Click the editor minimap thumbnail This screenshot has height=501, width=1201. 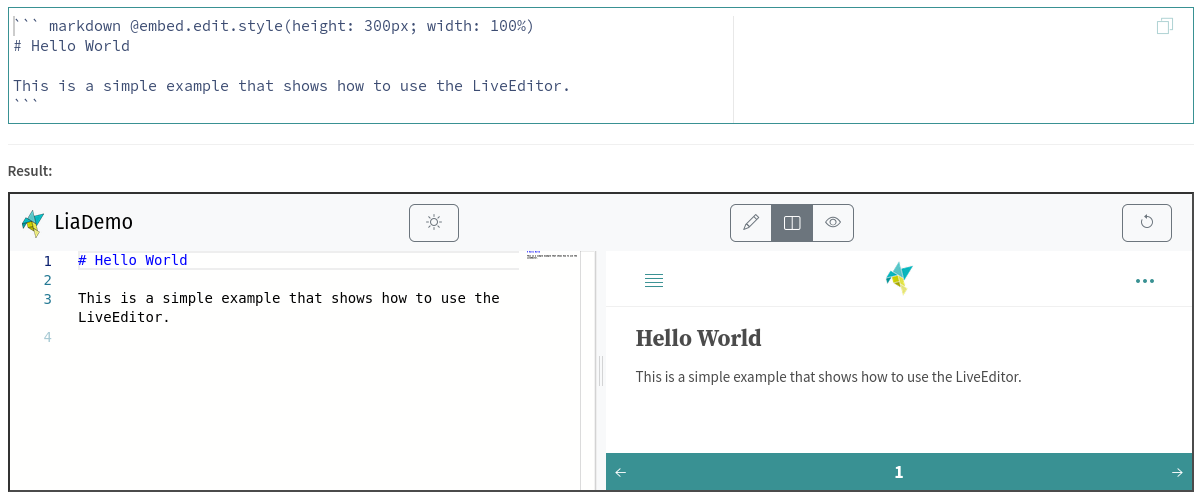pos(551,254)
